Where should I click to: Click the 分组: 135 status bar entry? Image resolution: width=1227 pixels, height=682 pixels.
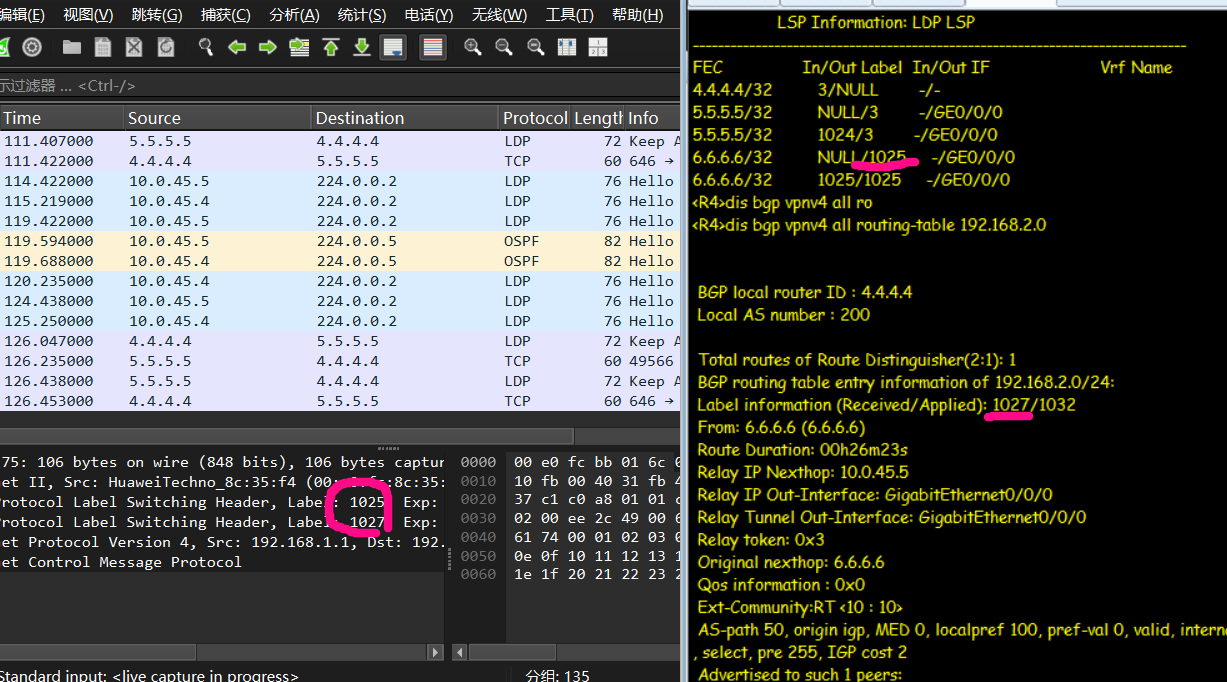point(558,675)
